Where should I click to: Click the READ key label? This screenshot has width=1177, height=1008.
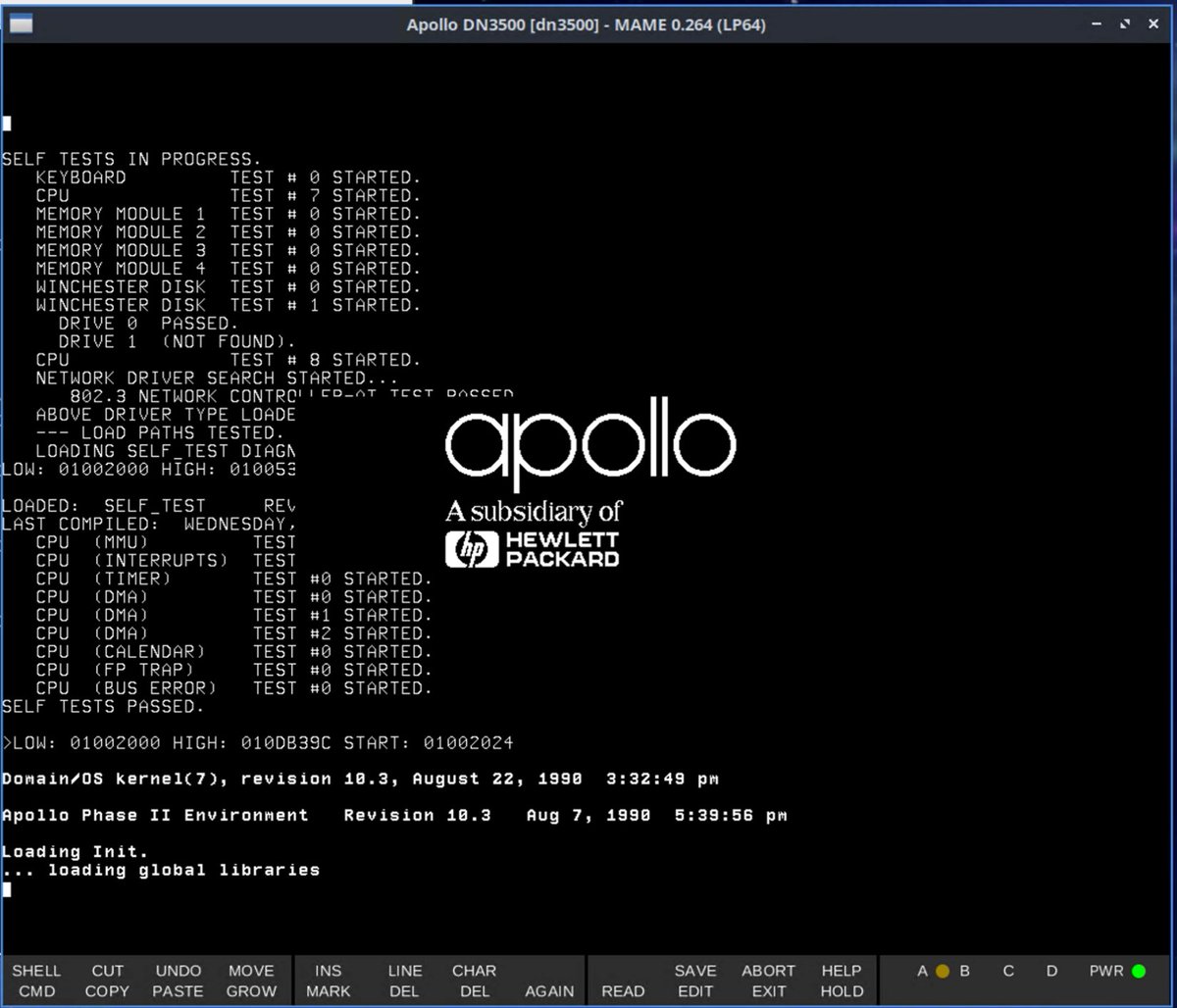(x=623, y=991)
